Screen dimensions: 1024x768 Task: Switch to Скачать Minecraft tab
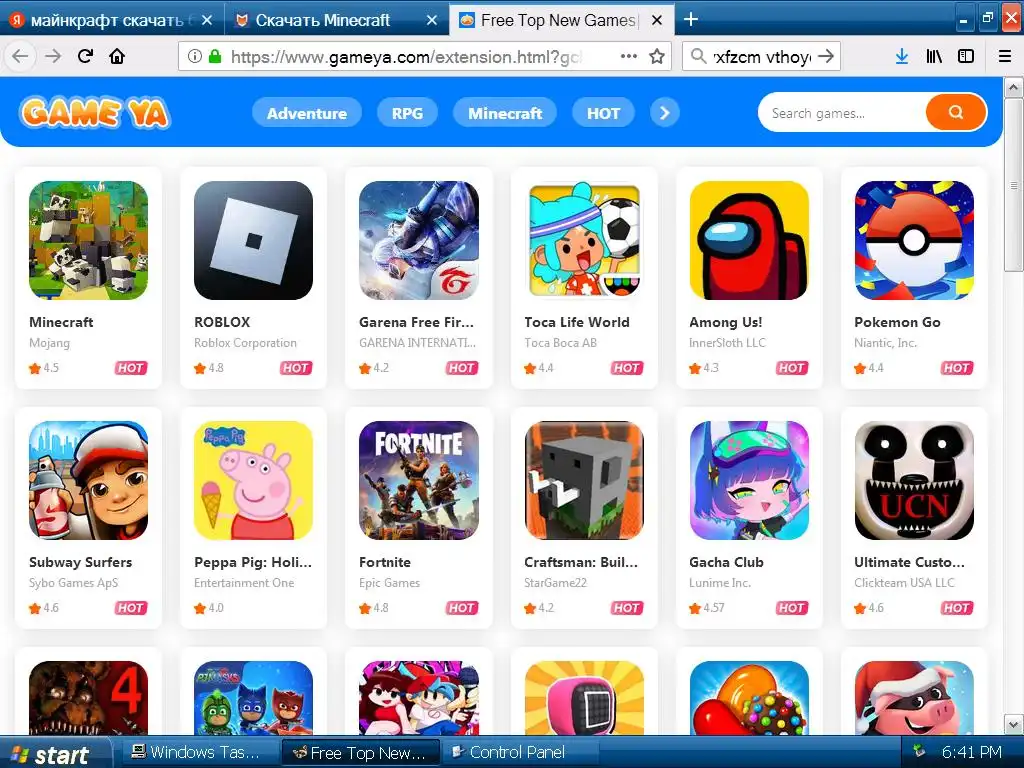pos(323,20)
